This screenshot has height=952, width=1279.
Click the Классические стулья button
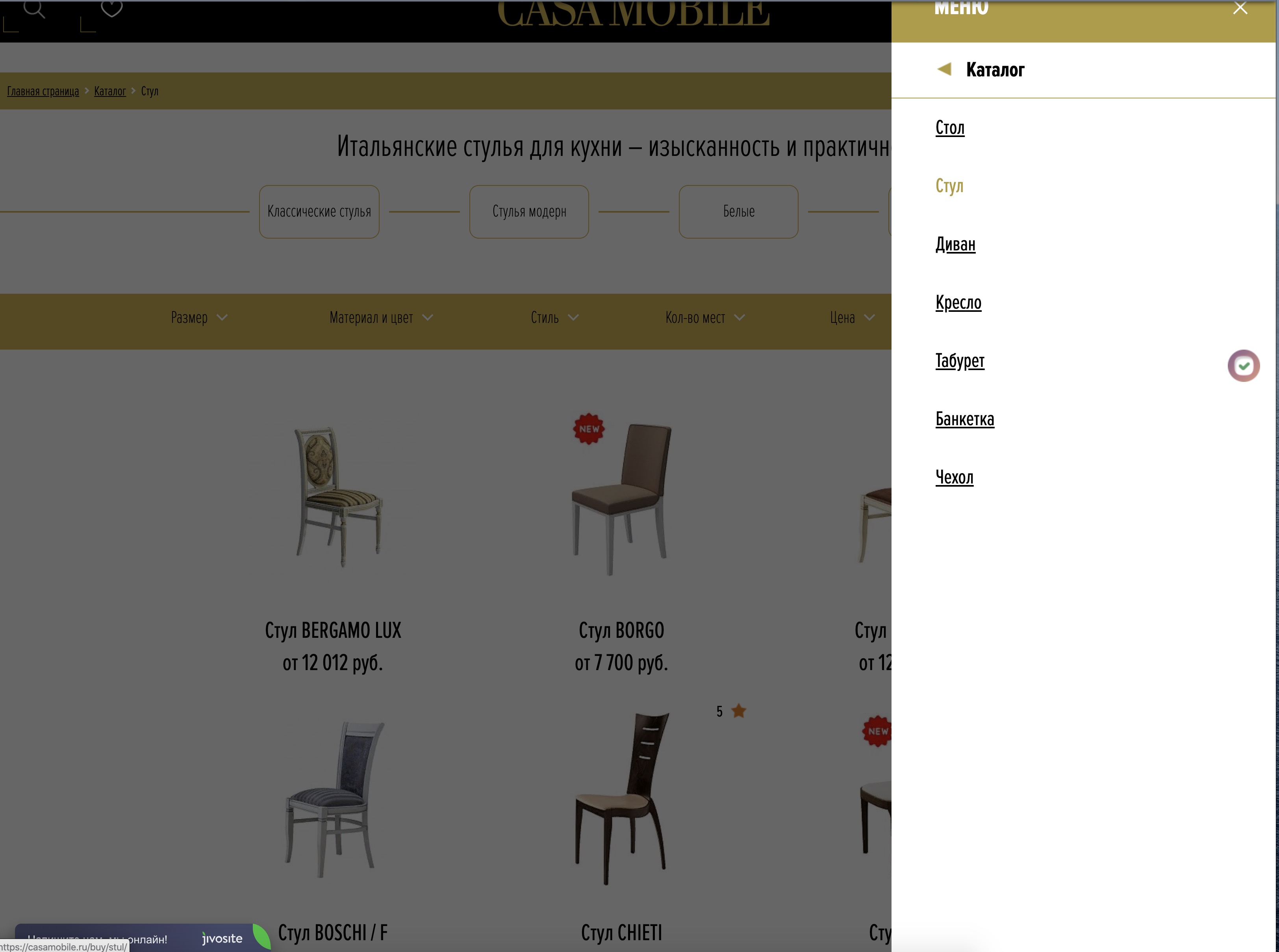[319, 211]
